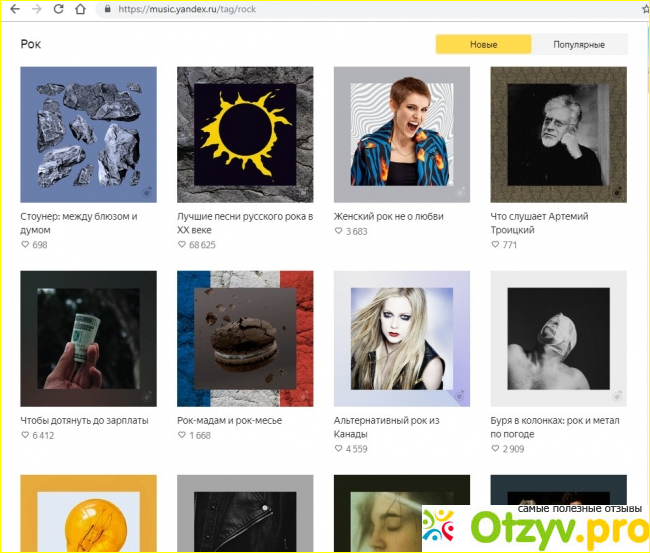Click the yellow sun eclipse cover
This screenshot has height=553, width=650.
245,134
